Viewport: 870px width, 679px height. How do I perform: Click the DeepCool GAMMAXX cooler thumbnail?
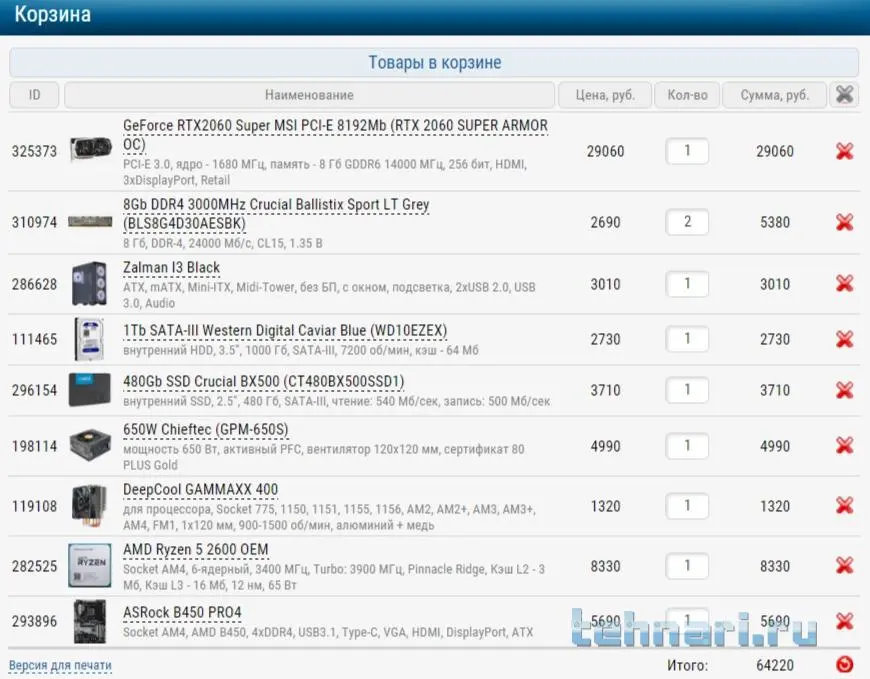(x=89, y=505)
